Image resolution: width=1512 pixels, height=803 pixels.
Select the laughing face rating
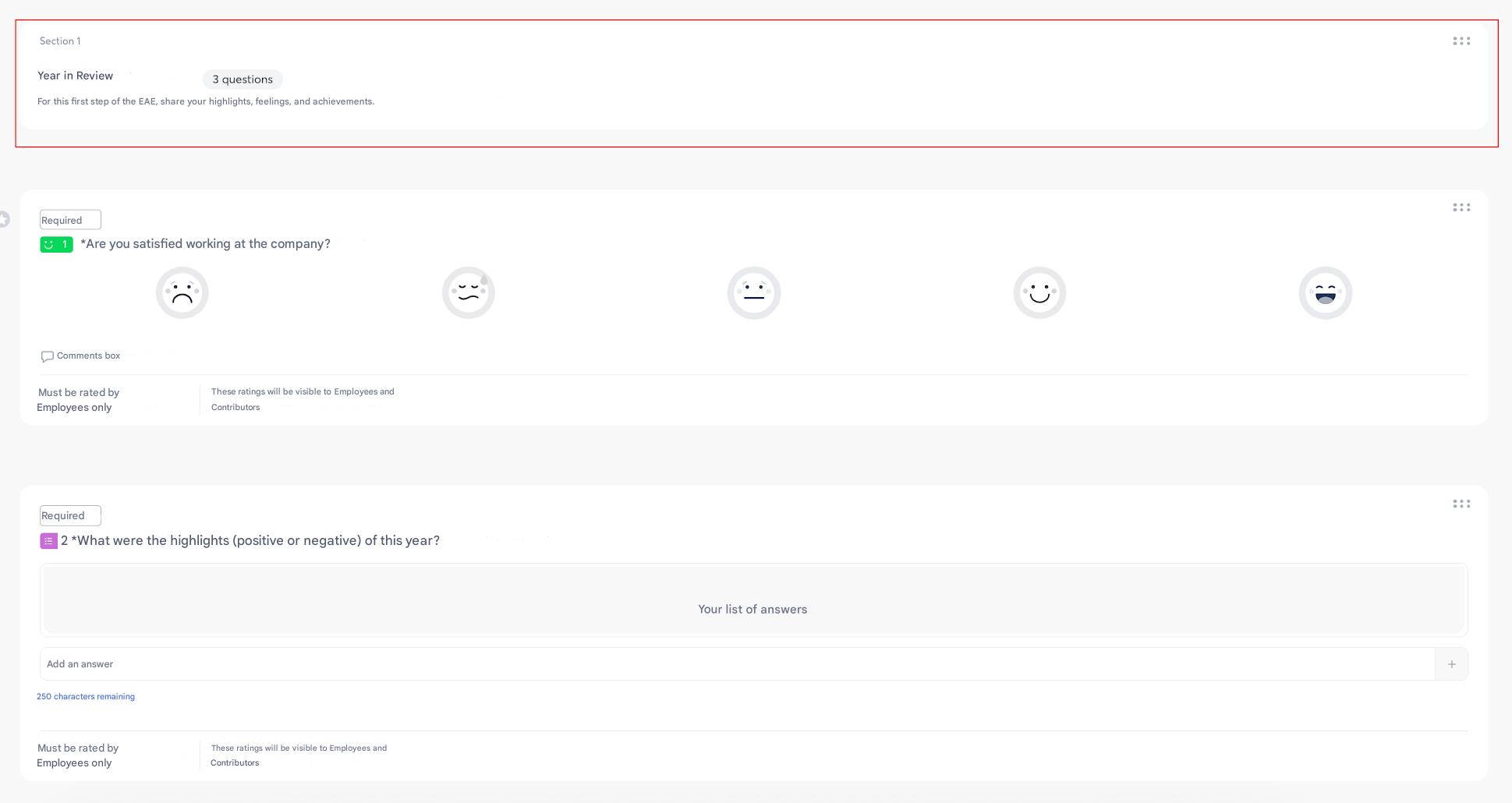[x=1325, y=293]
